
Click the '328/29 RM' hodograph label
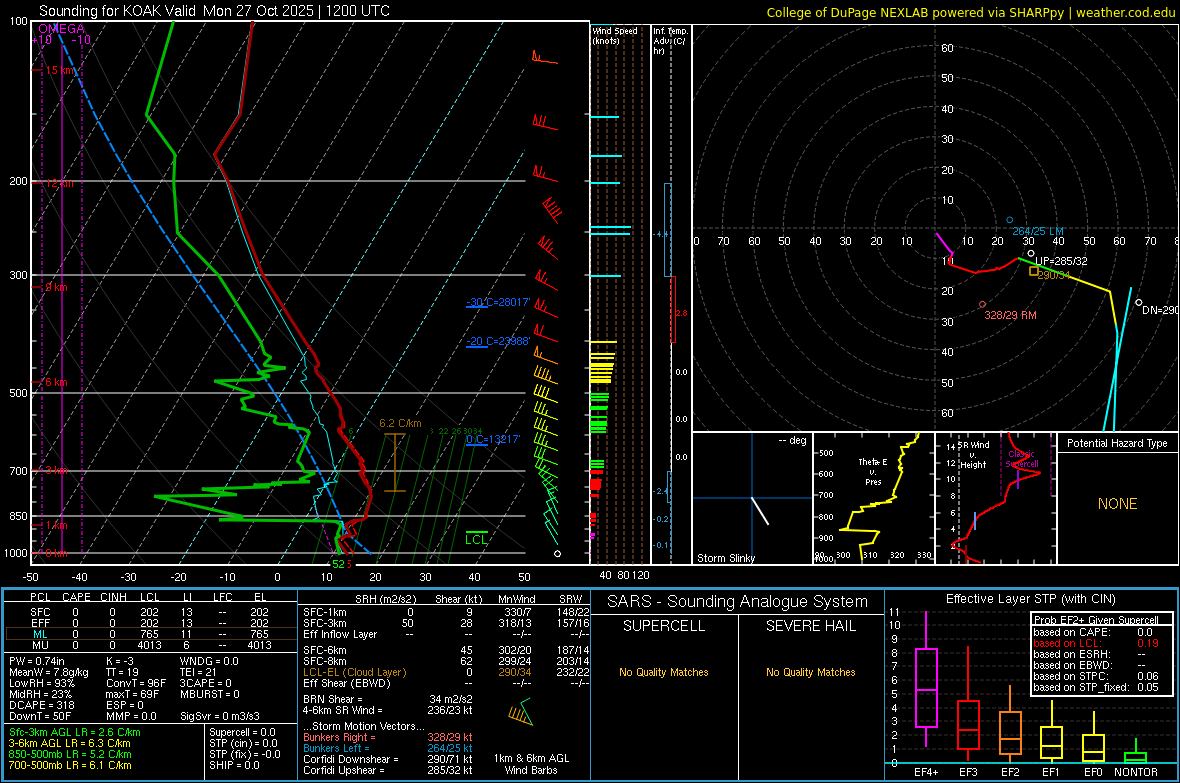pyautogui.click(x=1010, y=315)
